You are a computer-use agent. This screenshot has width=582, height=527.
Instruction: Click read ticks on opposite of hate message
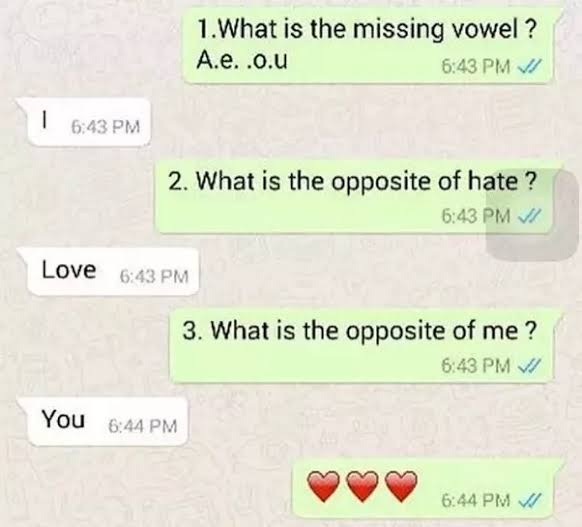coord(529,215)
